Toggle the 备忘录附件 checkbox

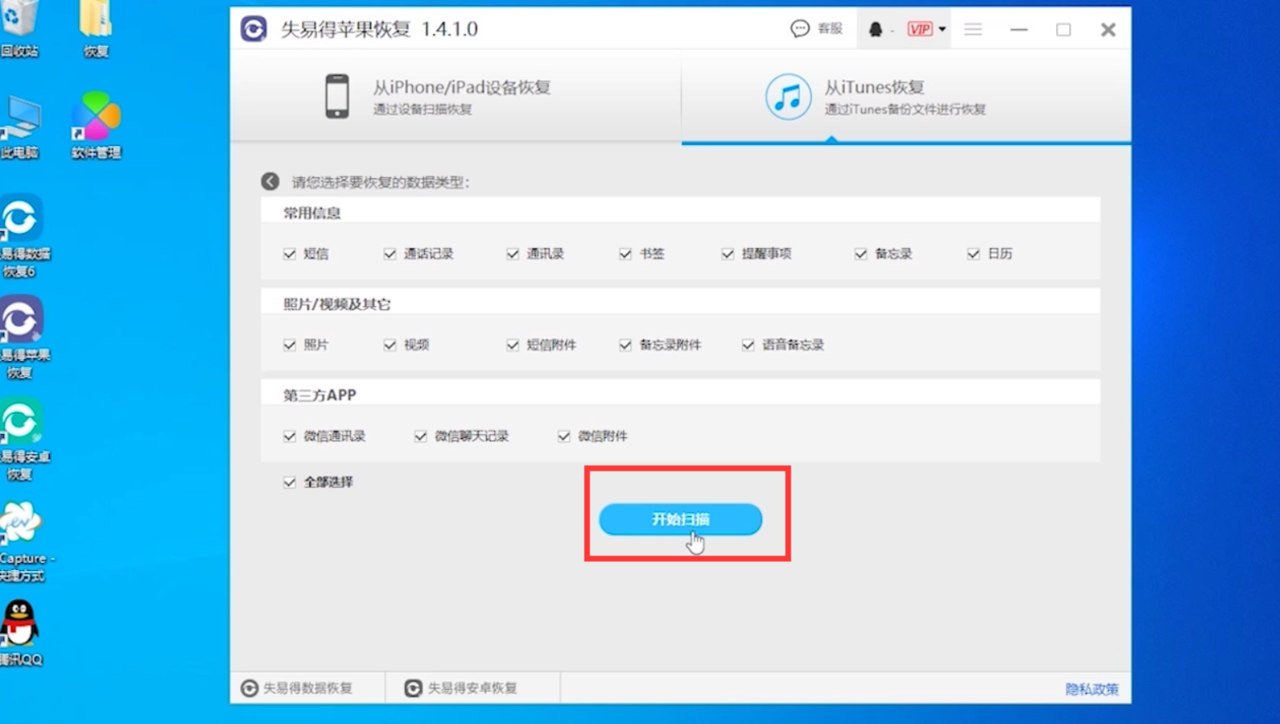pyautogui.click(x=626, y=345)
